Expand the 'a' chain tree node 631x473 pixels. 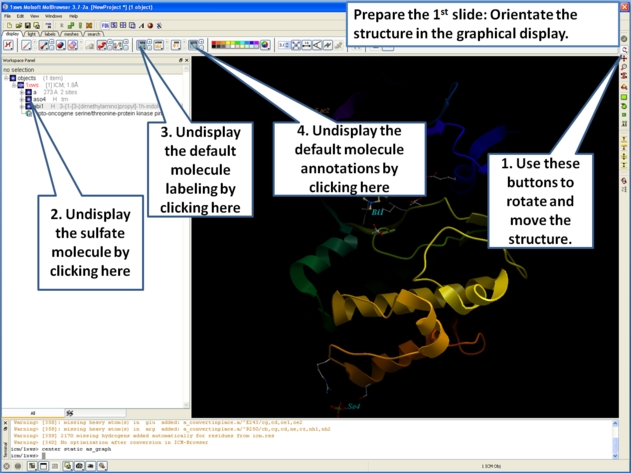[21, 92]
